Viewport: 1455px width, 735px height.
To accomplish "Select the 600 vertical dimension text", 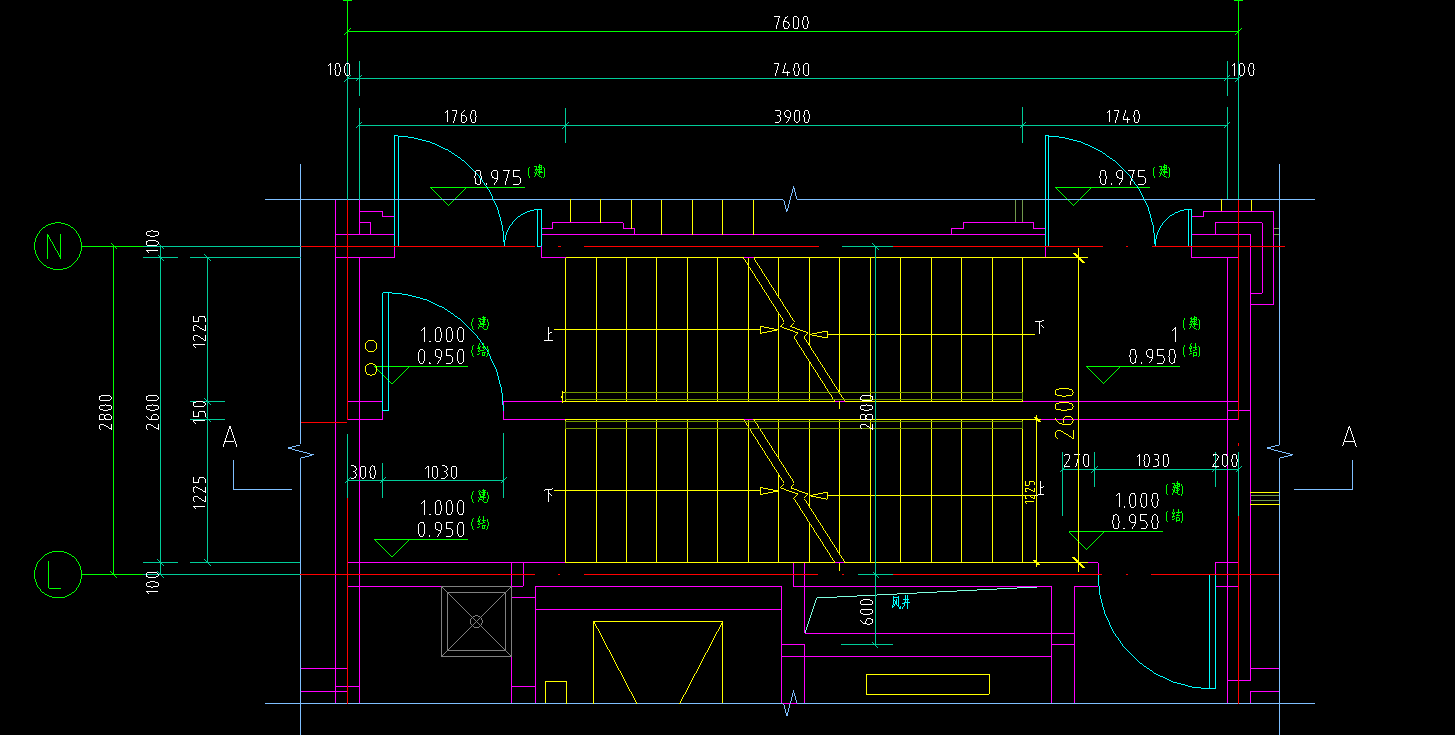I will pyautogui.click(x=867, y=611).
